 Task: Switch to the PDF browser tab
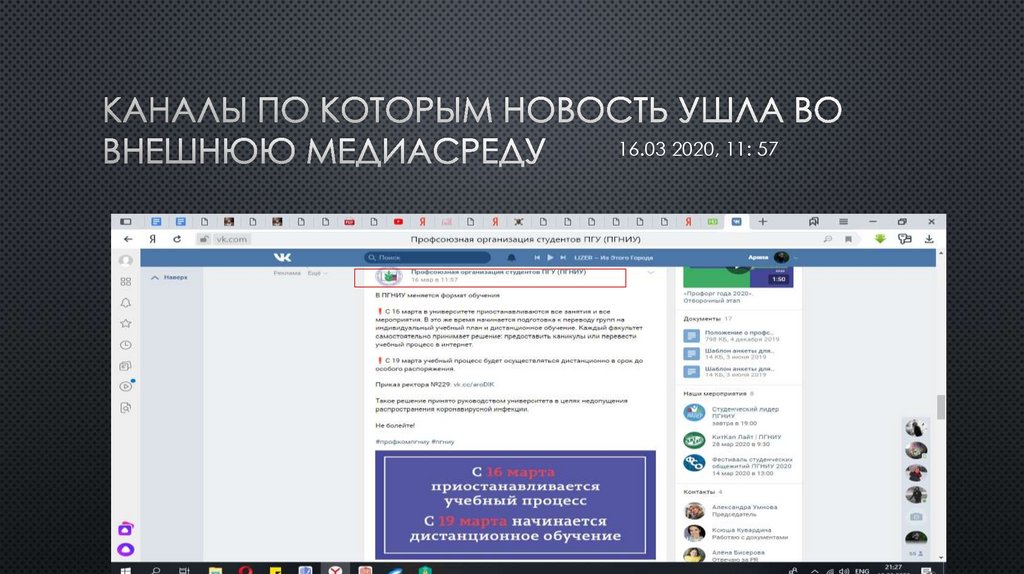tap(349, 222)
